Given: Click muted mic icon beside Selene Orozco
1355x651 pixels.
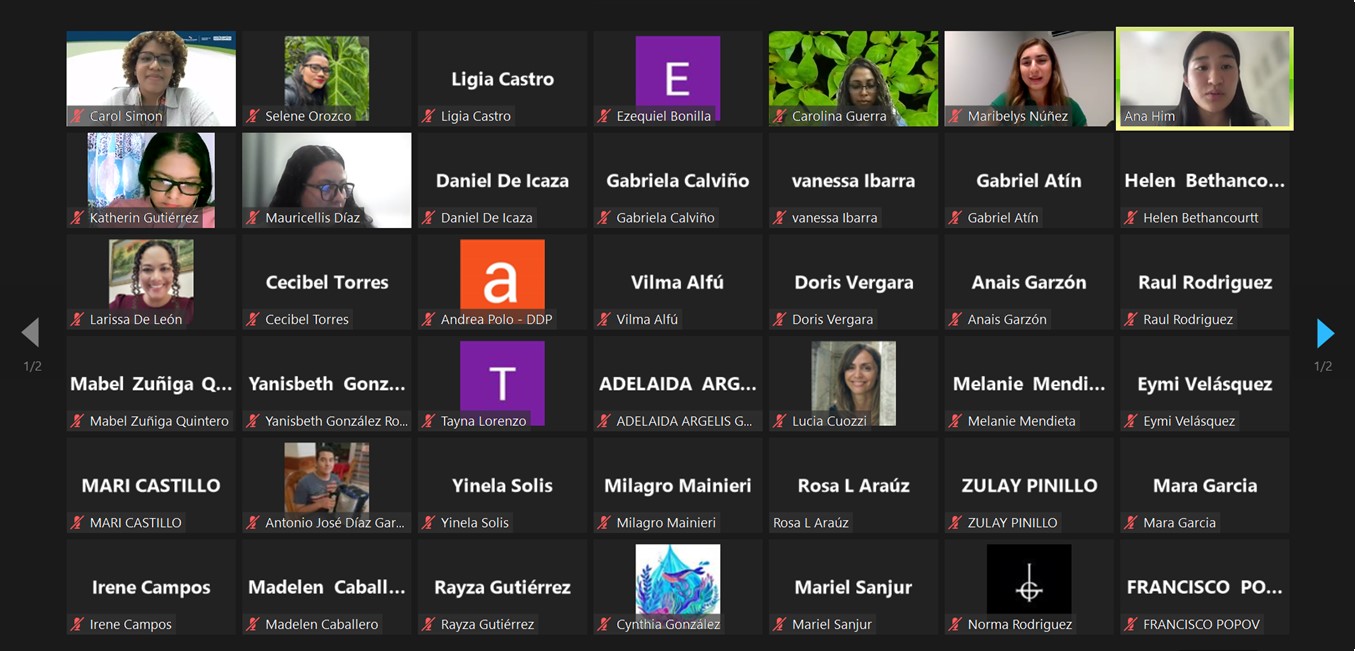Looking at the screenshot, I should [x=253, y=116].
